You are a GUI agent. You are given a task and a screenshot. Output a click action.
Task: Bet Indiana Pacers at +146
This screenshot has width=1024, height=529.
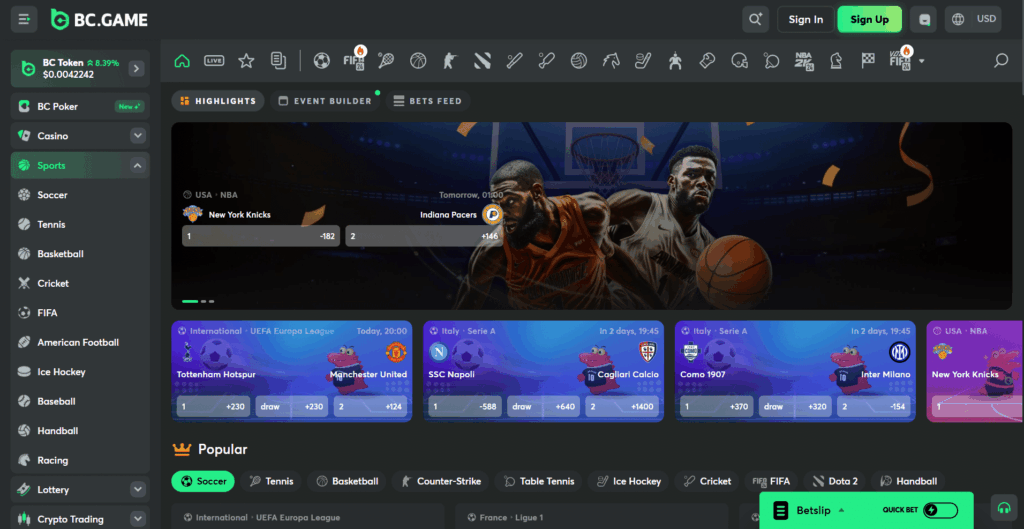point(424,236)
